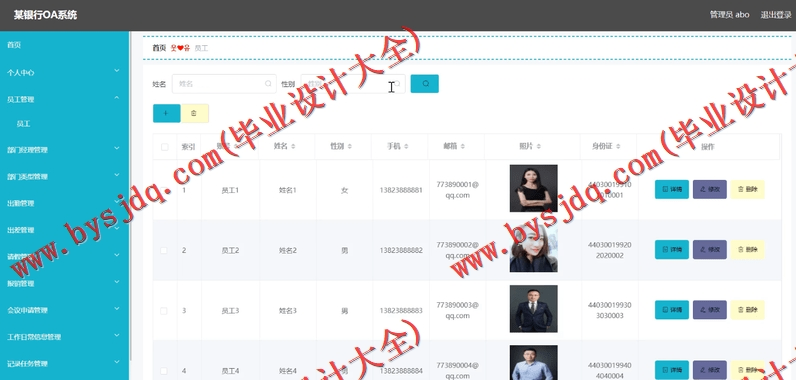
Task: Click the teal search button
Action: [x=424, y=84]
